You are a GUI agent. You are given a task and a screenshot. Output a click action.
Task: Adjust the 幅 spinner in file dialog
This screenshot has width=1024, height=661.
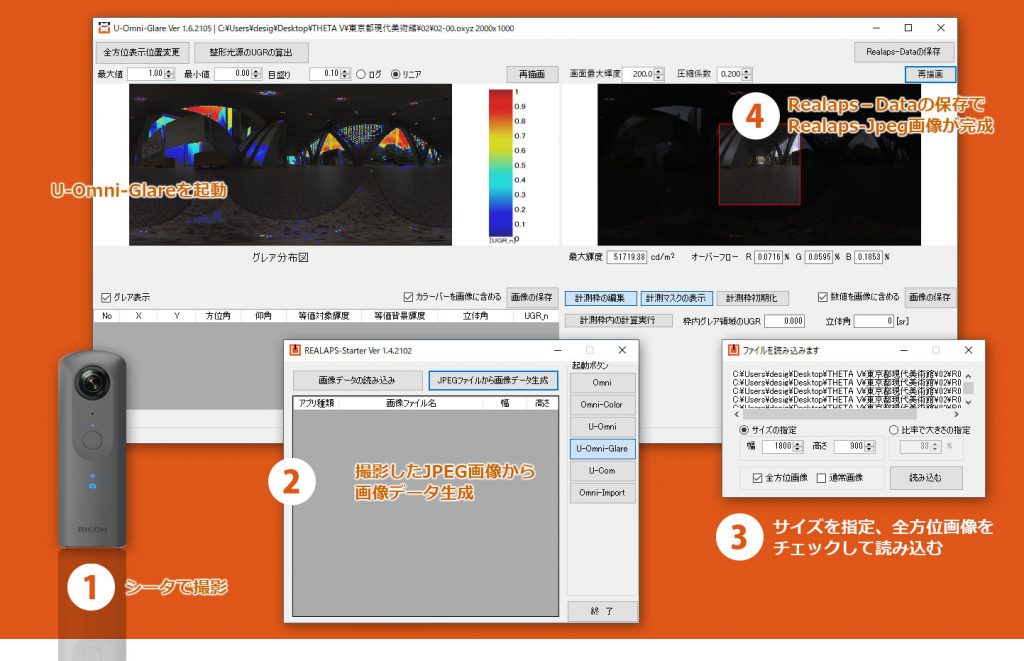pyautogui.click(x=798, y=447)
